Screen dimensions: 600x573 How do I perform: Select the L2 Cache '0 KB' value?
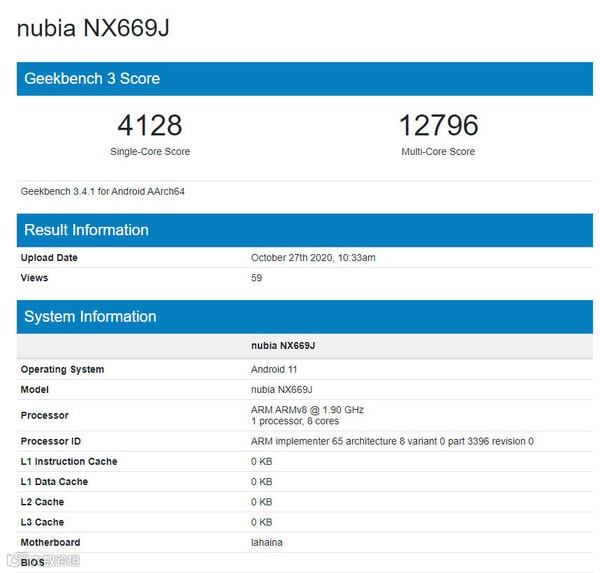[262, 502]
